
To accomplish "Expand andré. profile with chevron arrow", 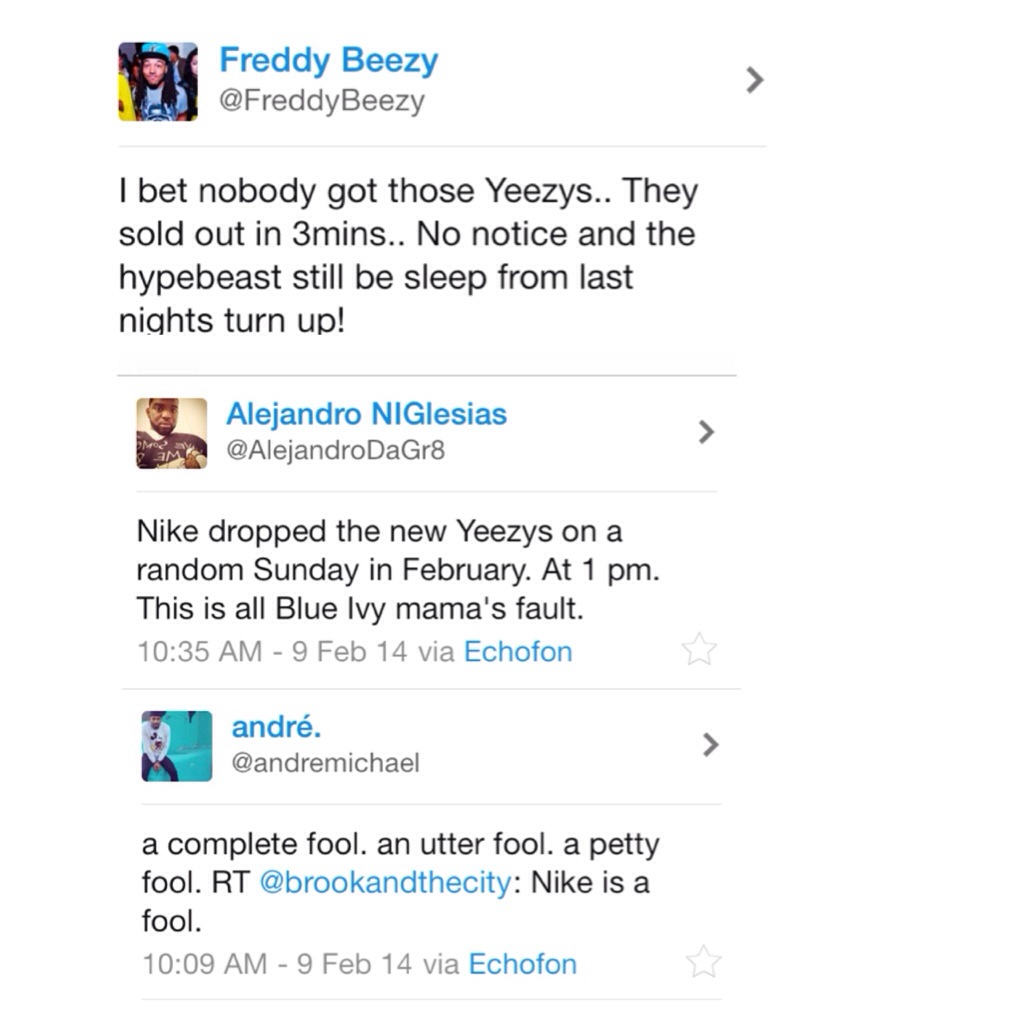I will [x=711, y=745].
